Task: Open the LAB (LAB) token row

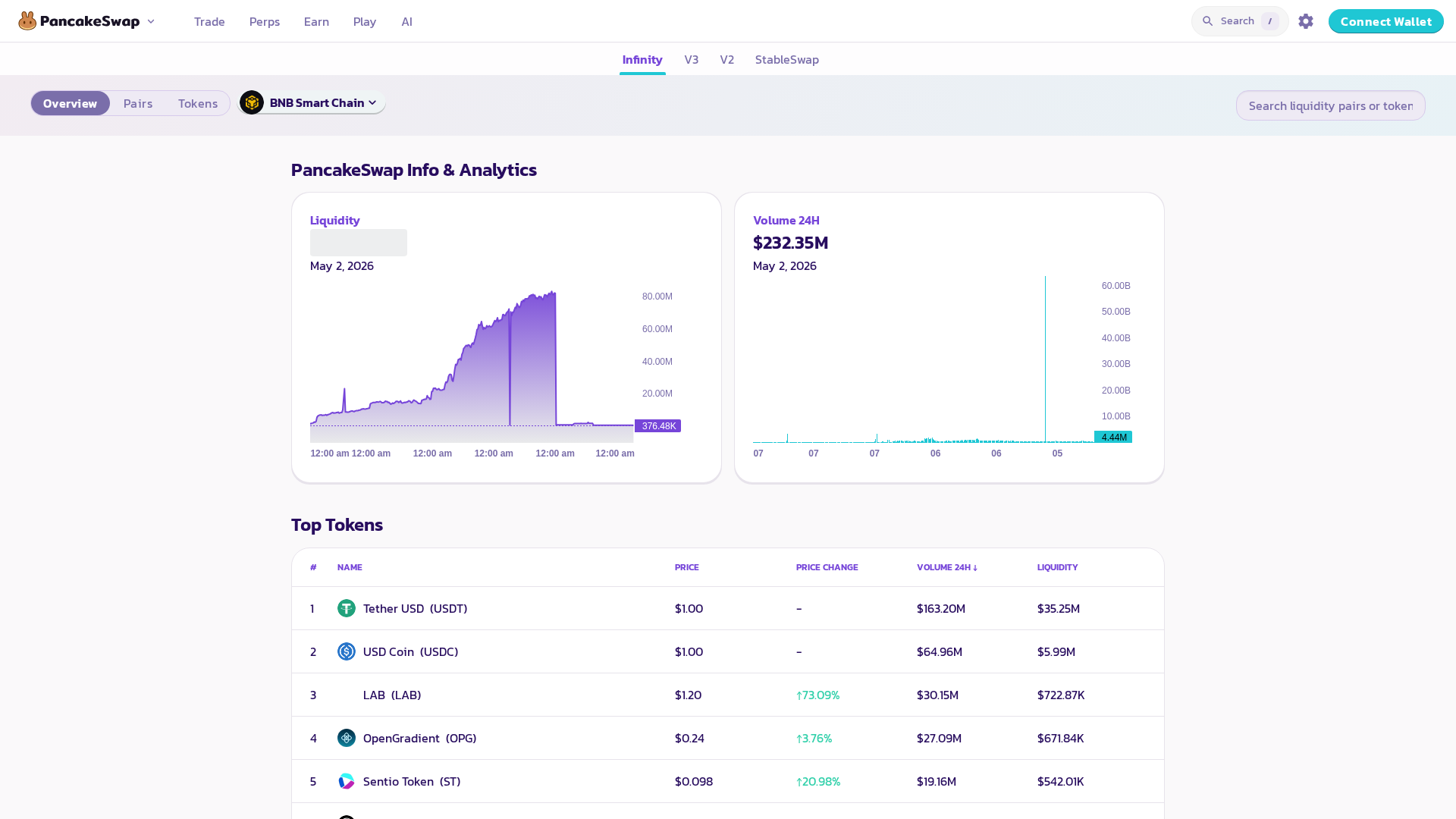Action: [x=728, y=695]
